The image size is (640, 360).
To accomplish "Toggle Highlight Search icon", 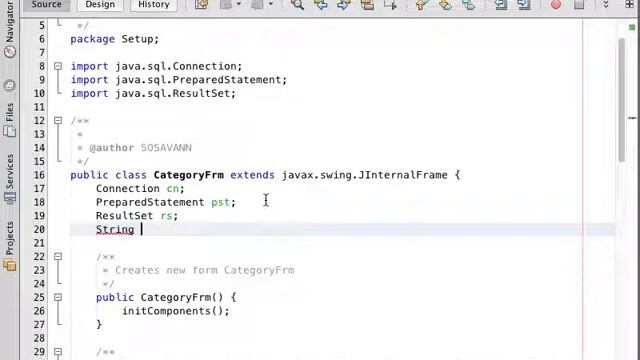I will [367, 5].
